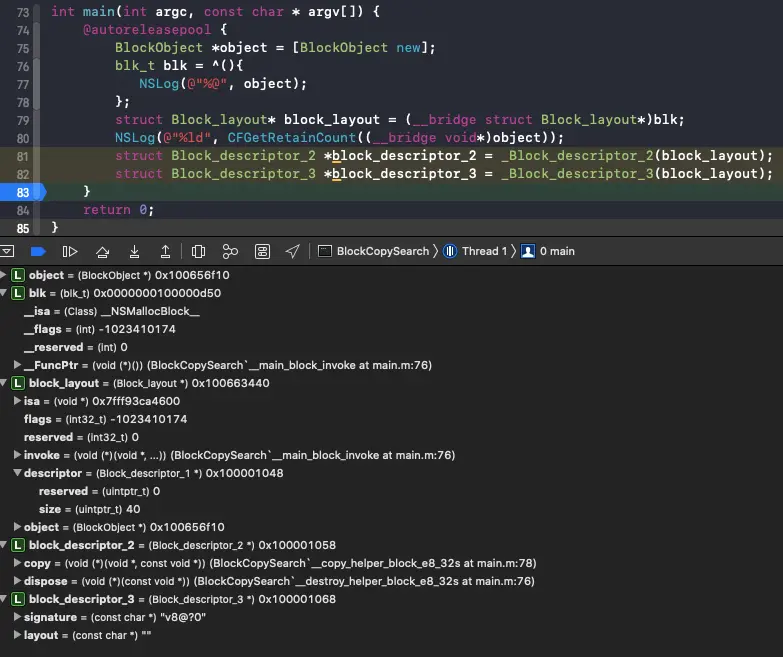Expand the signature entry

[17, 617]
